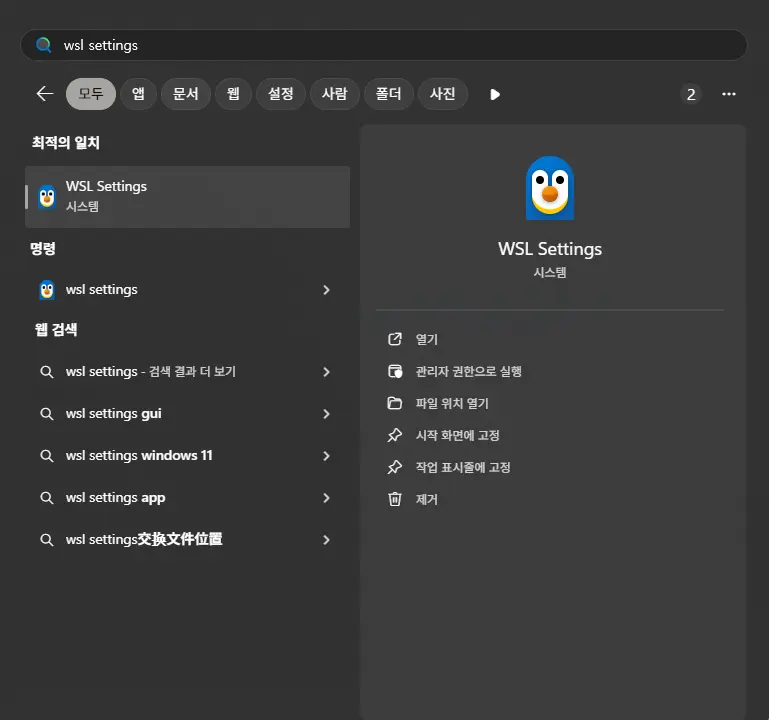Click search icon beside wsl settings app
This screenshot has width=769, height=720.
(47, 498)
